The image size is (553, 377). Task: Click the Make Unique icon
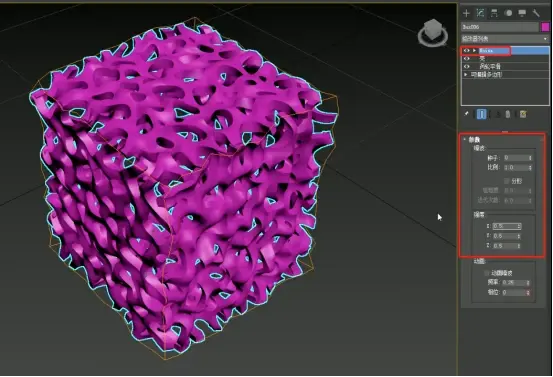click(498, 114)
